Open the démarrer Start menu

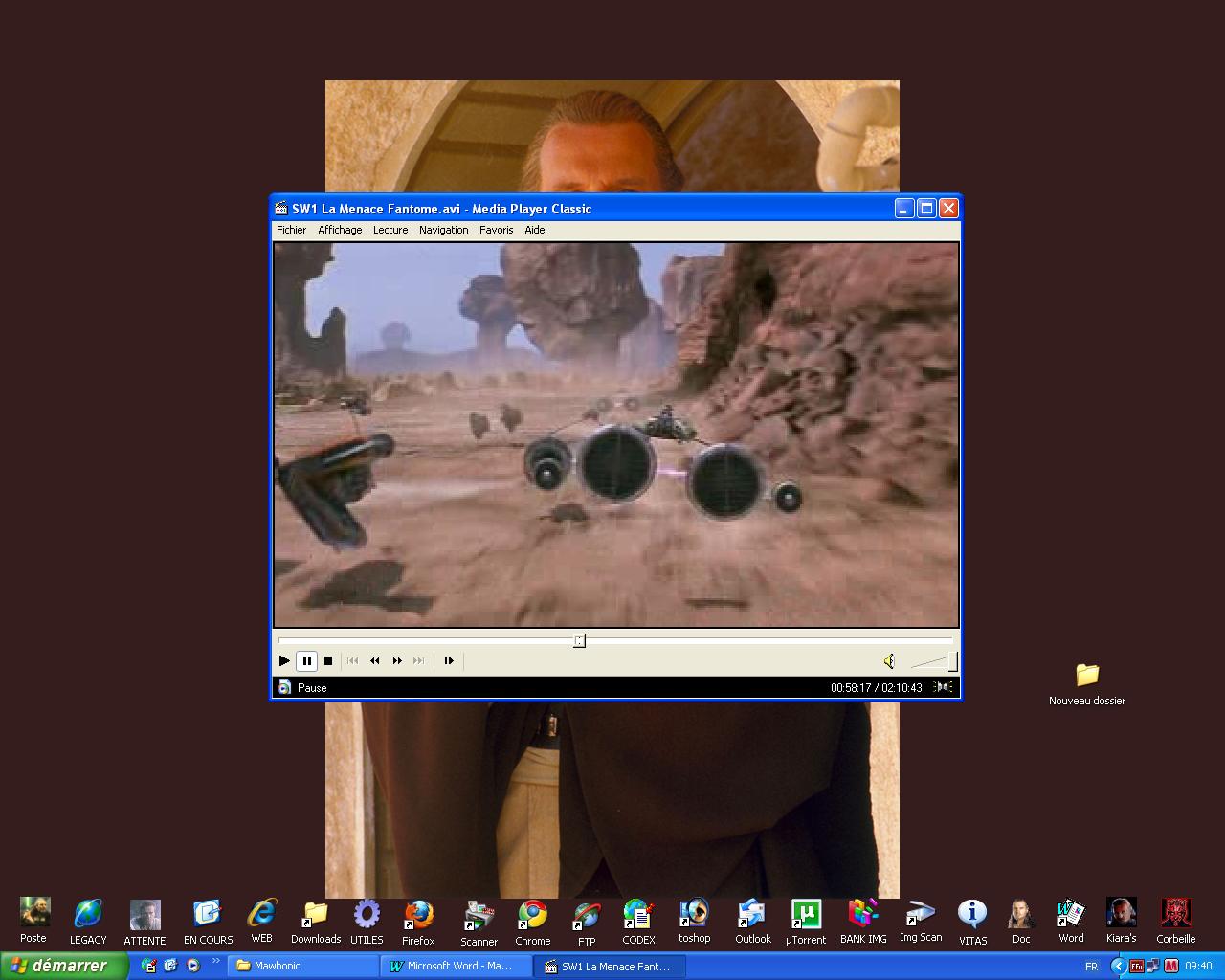click(x=63, y=966)
